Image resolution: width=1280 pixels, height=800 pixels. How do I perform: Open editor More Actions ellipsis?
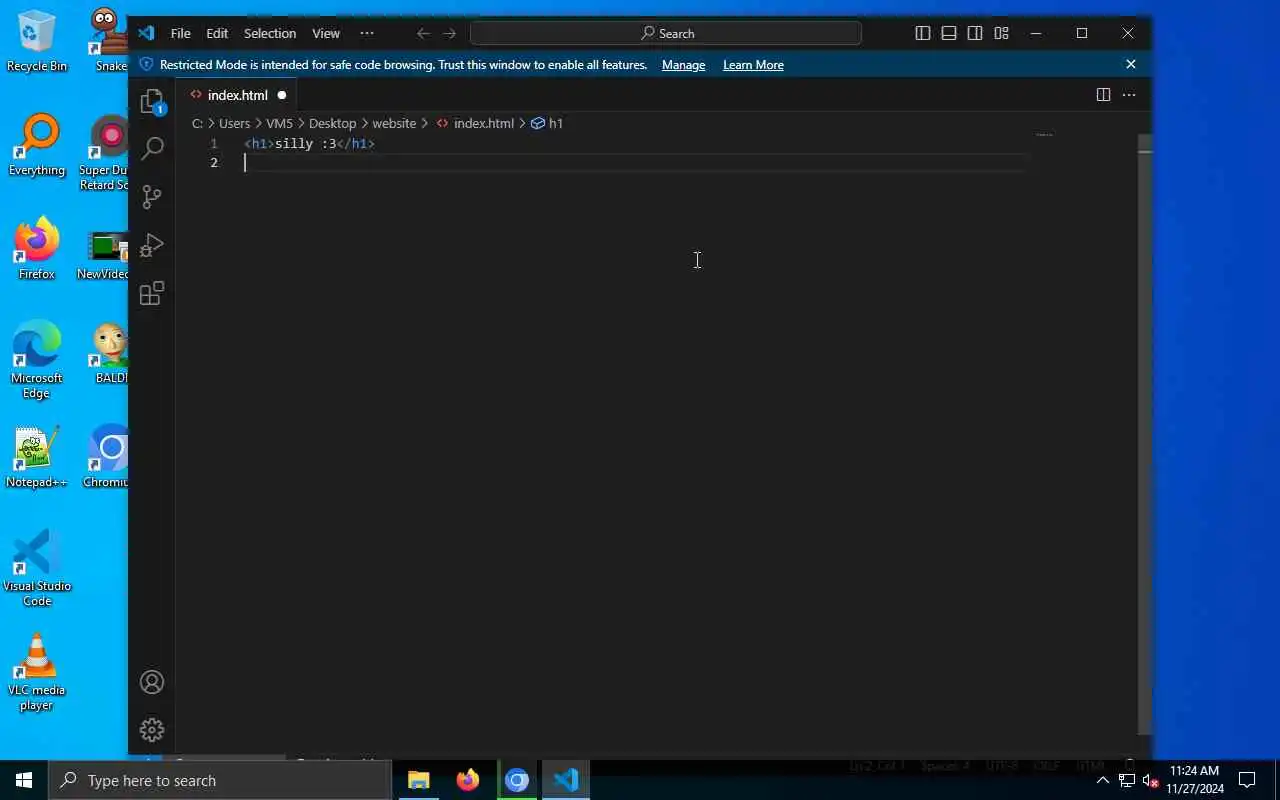(1129, 95)
